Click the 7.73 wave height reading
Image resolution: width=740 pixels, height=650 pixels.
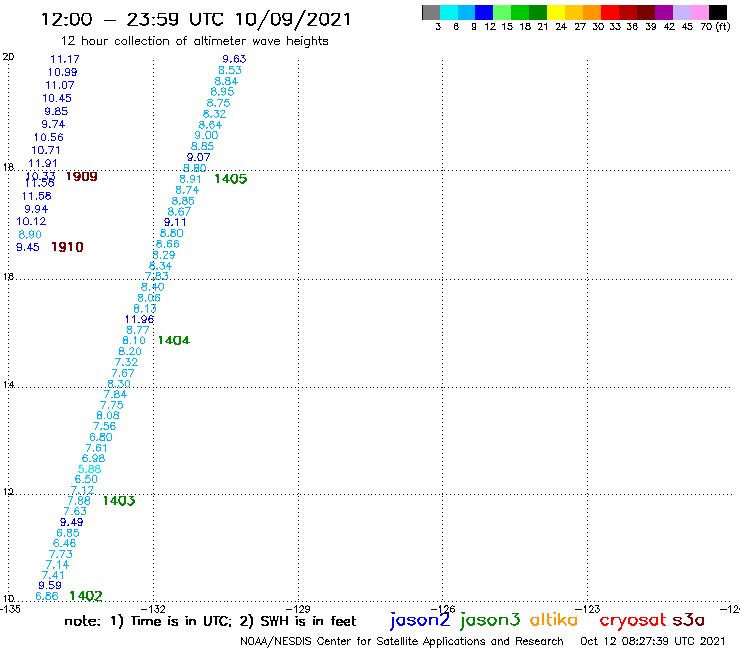61,554
